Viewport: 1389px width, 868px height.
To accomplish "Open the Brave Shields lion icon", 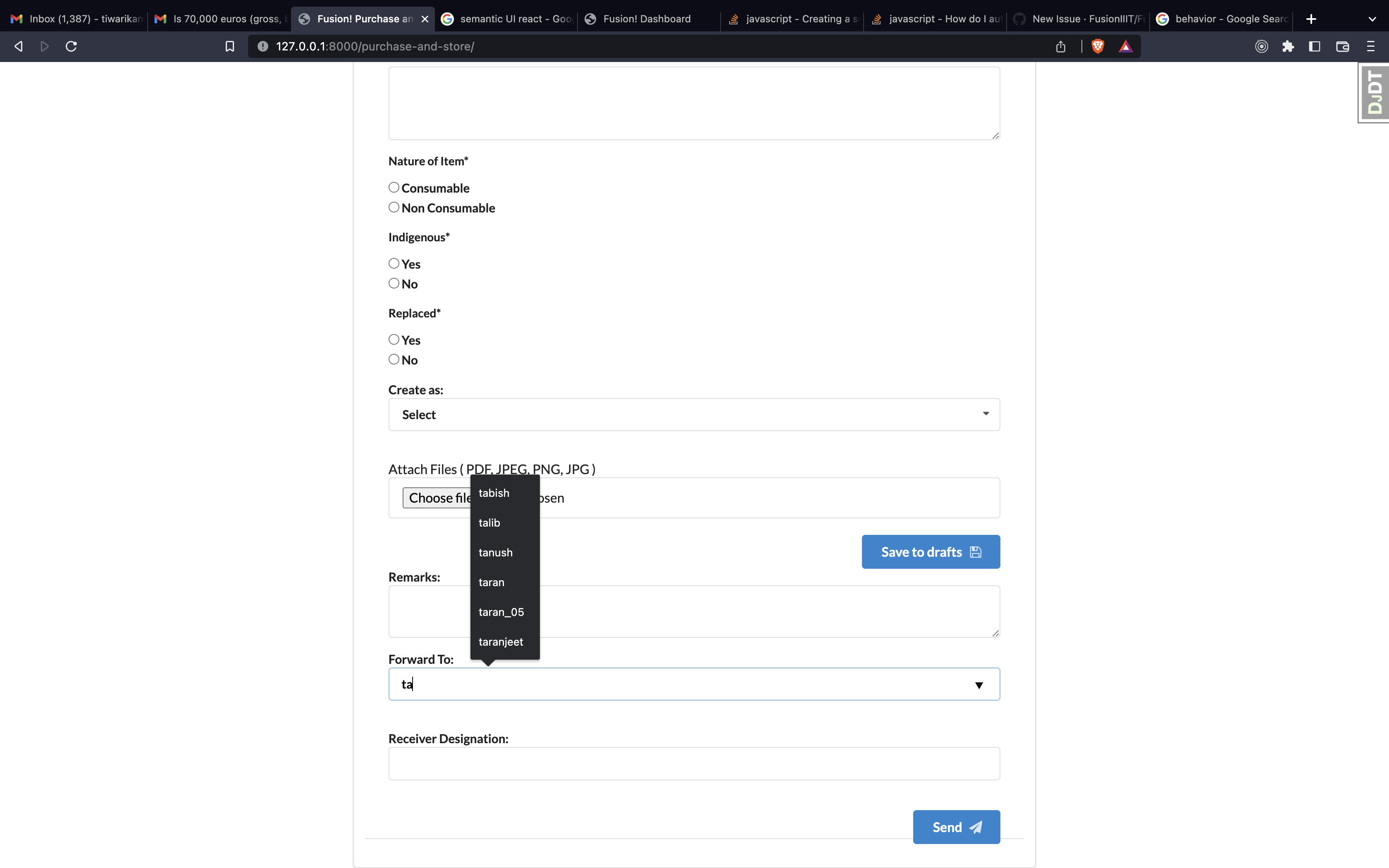I will tap(1098, 46).
